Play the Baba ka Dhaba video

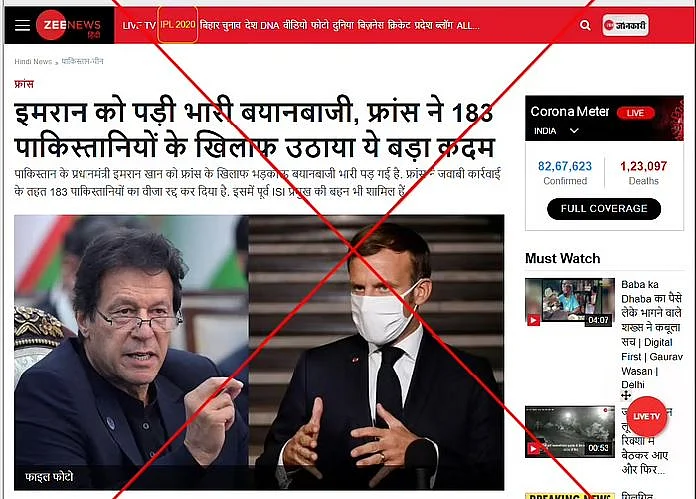[x=570, y=302]
